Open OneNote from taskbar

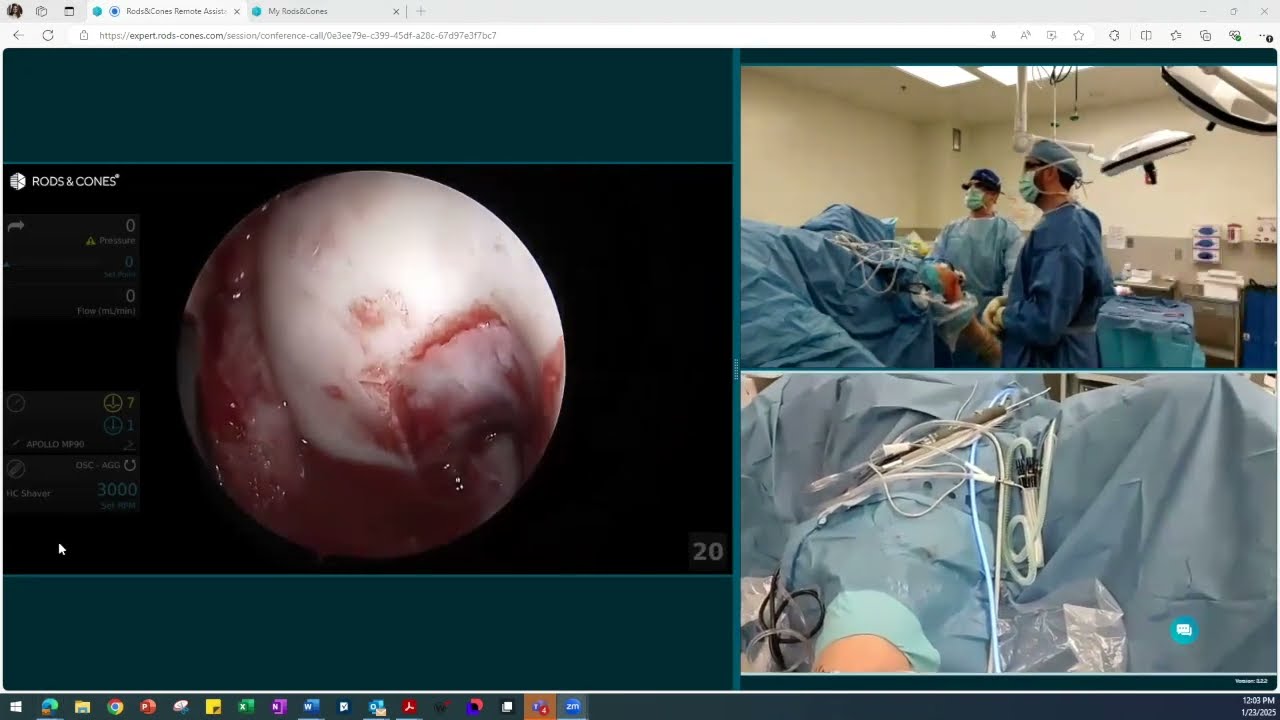(x=278, y=707)
